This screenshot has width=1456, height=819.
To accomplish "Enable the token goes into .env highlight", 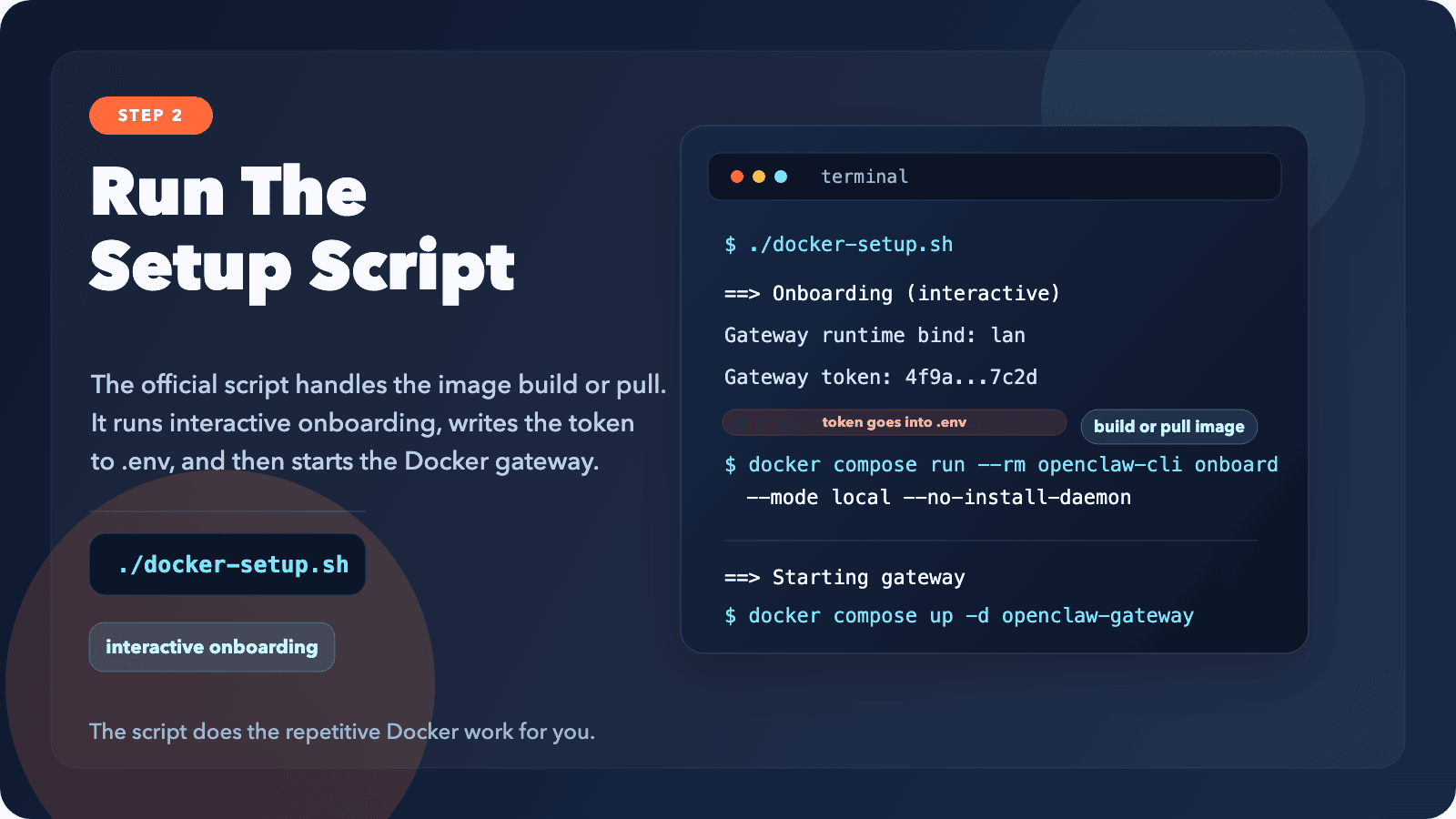I will [x=894, y=421].
